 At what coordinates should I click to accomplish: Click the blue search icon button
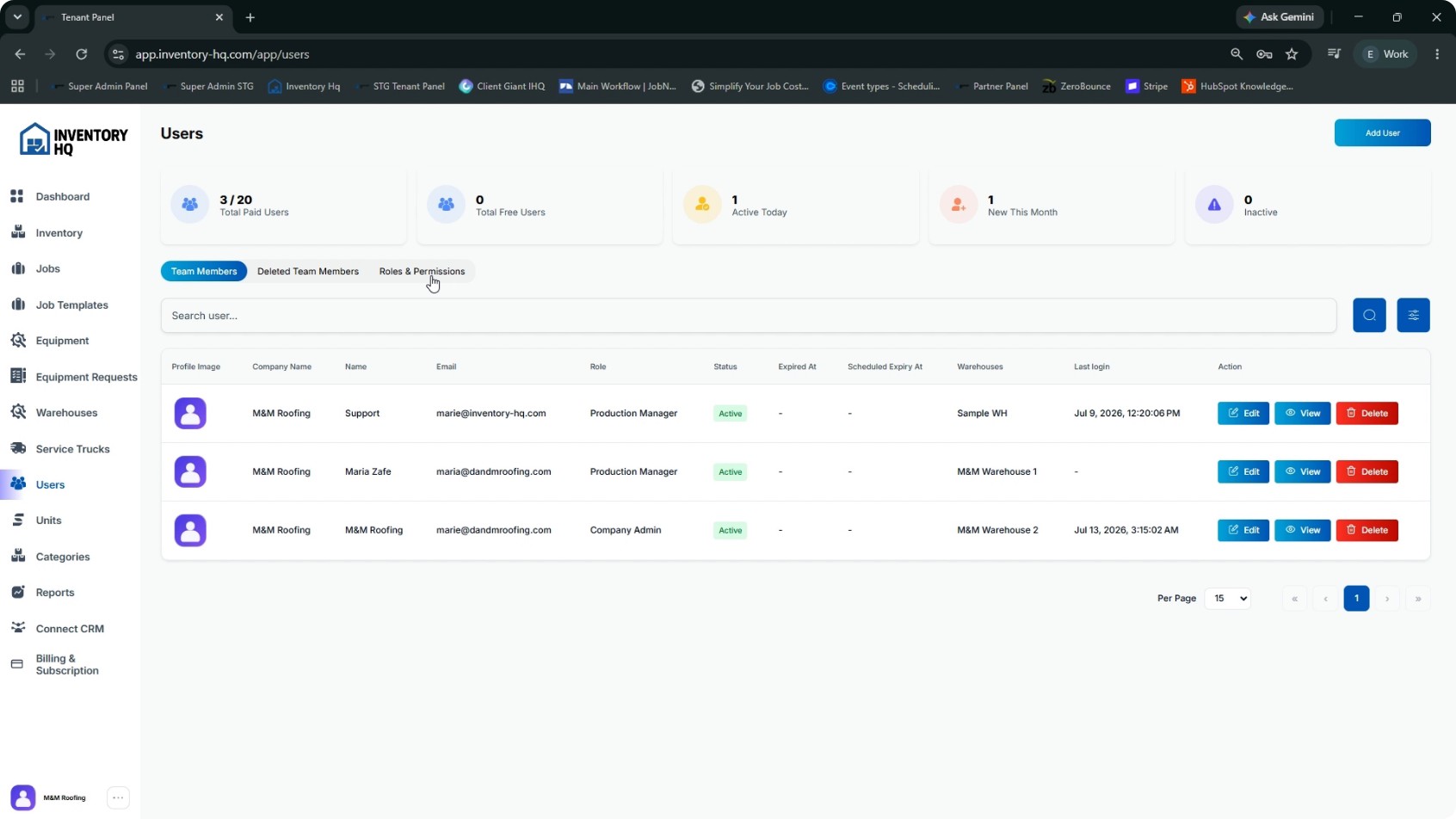click(x=1369, y=315)
